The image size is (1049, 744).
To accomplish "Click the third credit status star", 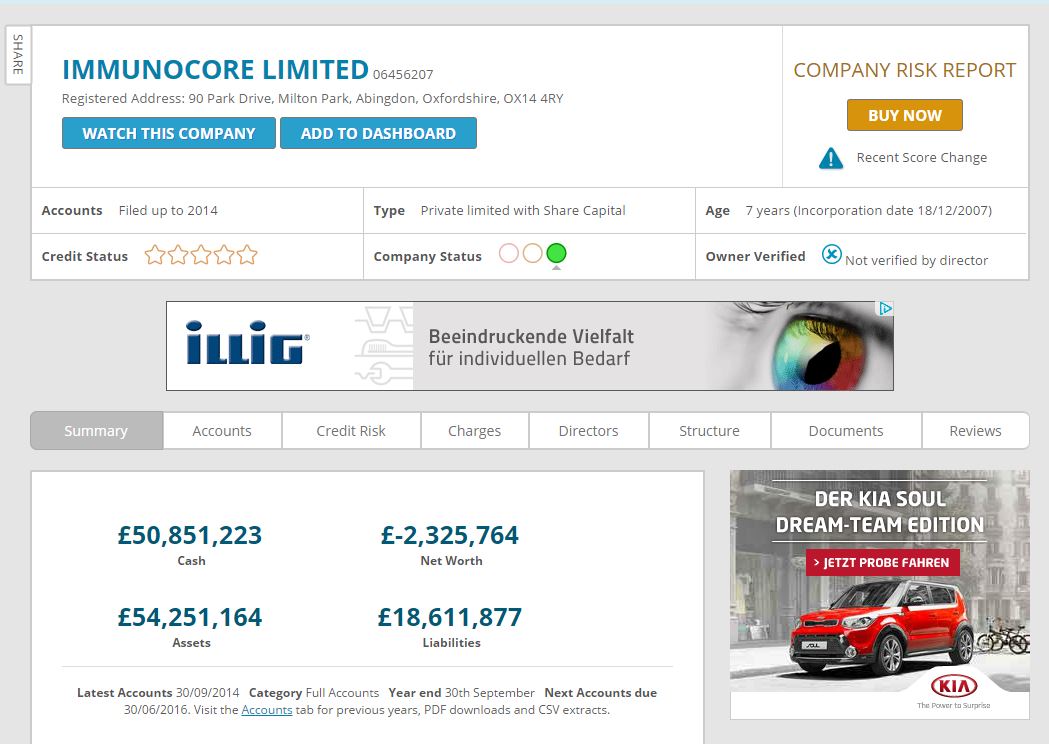I will [x=201, y=255].
